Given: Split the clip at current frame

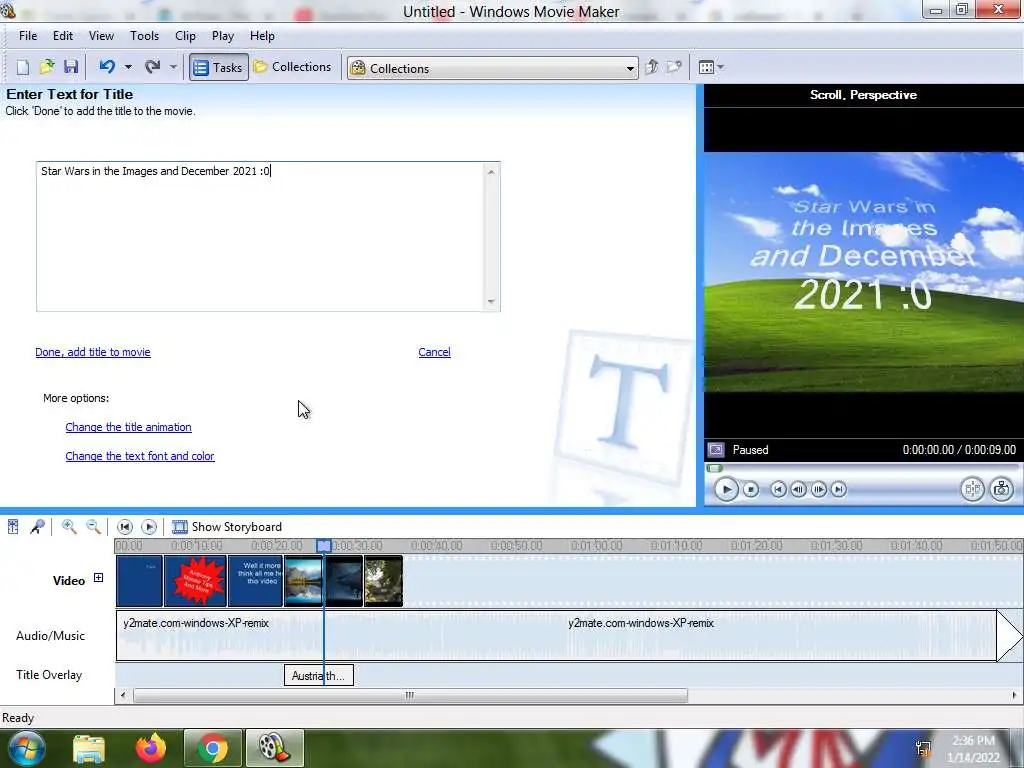Looking at the screenshot, I should [972, 489].
